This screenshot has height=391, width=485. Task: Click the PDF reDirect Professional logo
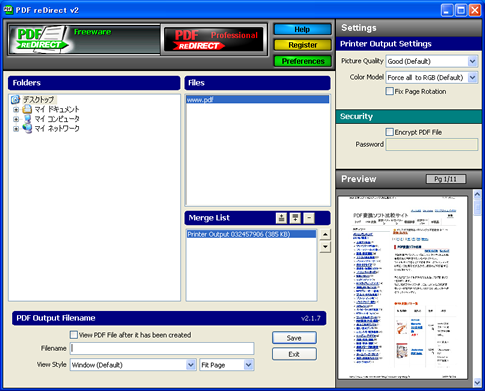(x=215, y=39)
